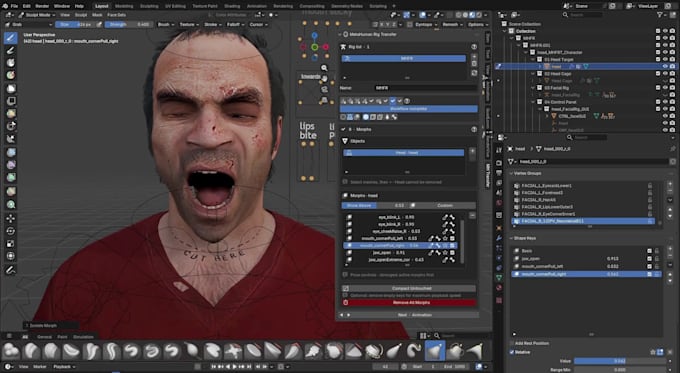Toggle jaw_open shape key checkbox
Image resolution: width=680 pixels, height=373 pixels.
pyautogui.click(x=649, y=258)
